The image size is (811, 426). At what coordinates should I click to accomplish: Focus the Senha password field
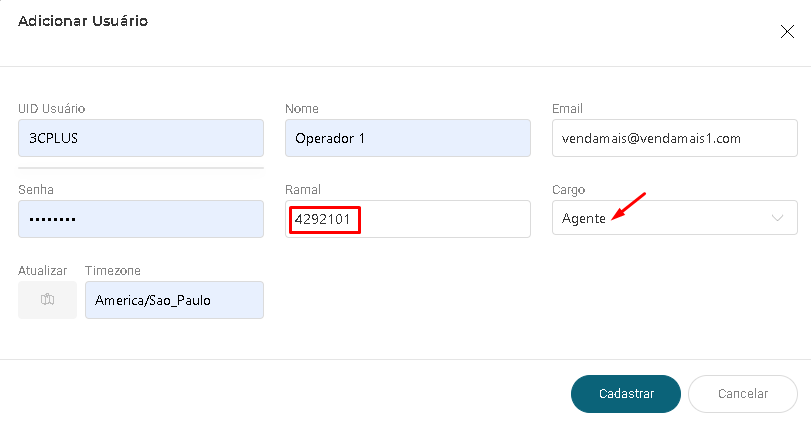[141, 219]
